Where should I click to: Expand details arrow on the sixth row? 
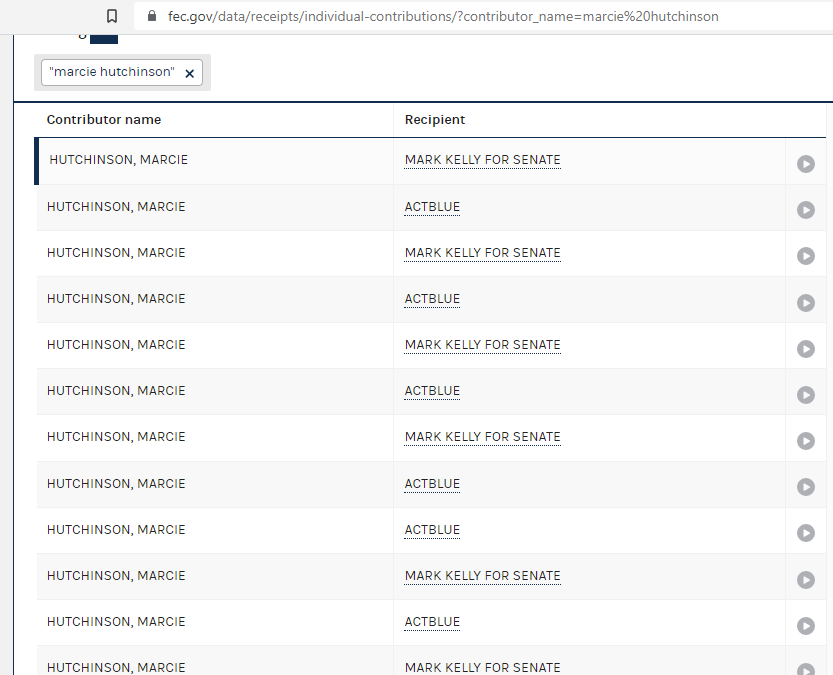point(805,395)
